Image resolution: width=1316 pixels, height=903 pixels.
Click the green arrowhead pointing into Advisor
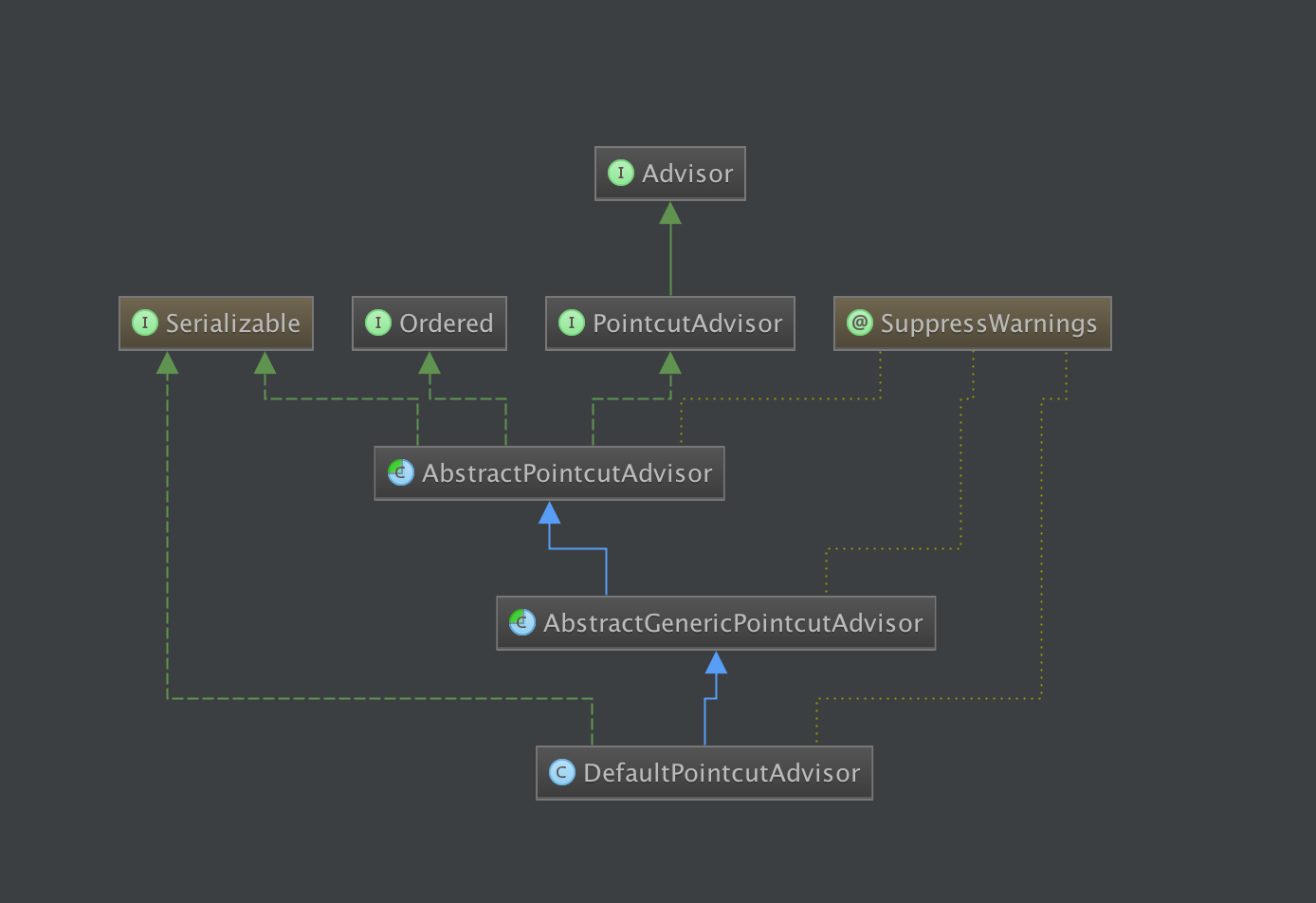click(x=670, y=212)
